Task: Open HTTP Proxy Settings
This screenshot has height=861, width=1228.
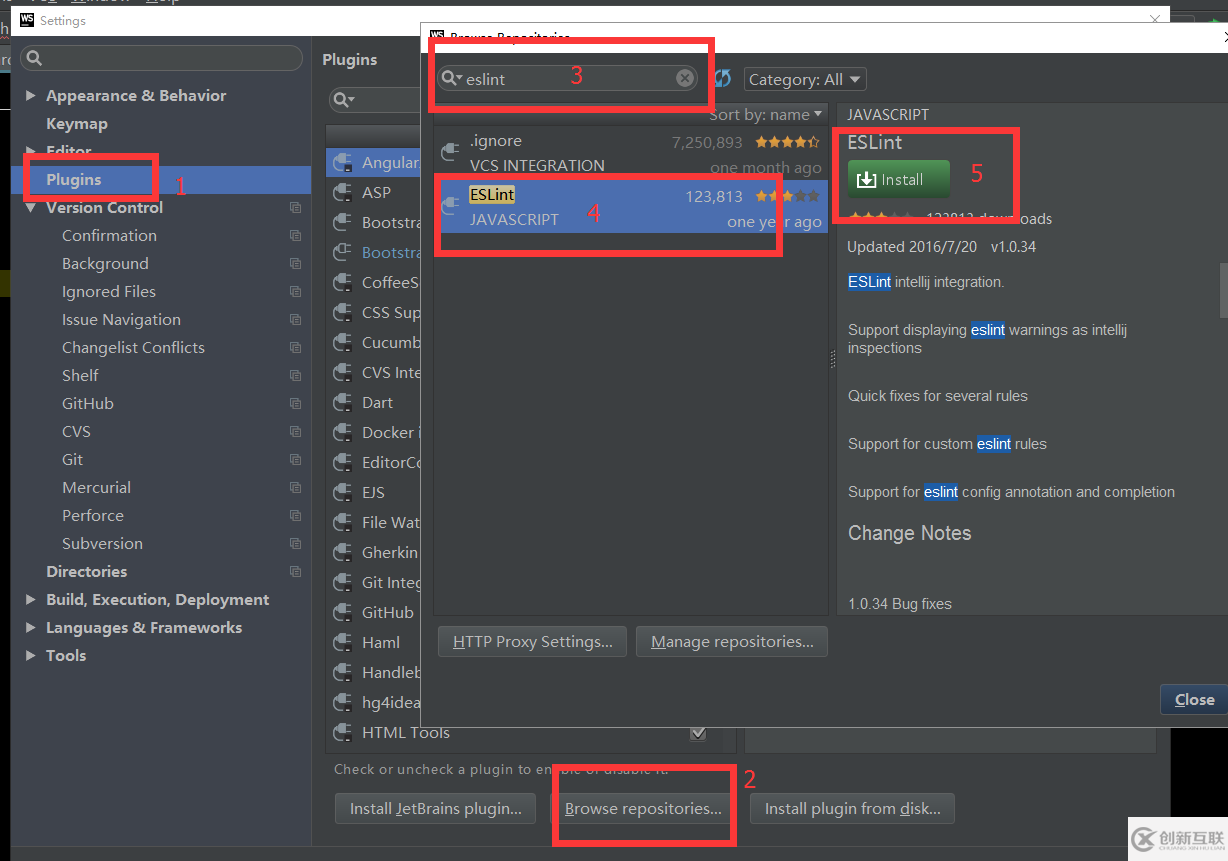Action: tap(532, 642)
